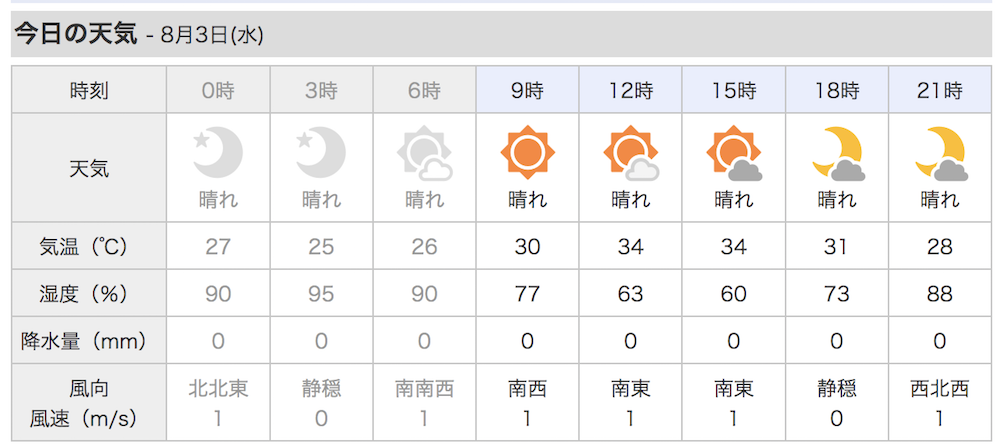Click the 0時 crescent moon weather icon
This screenshot has height=447, width=1000.
218,152
